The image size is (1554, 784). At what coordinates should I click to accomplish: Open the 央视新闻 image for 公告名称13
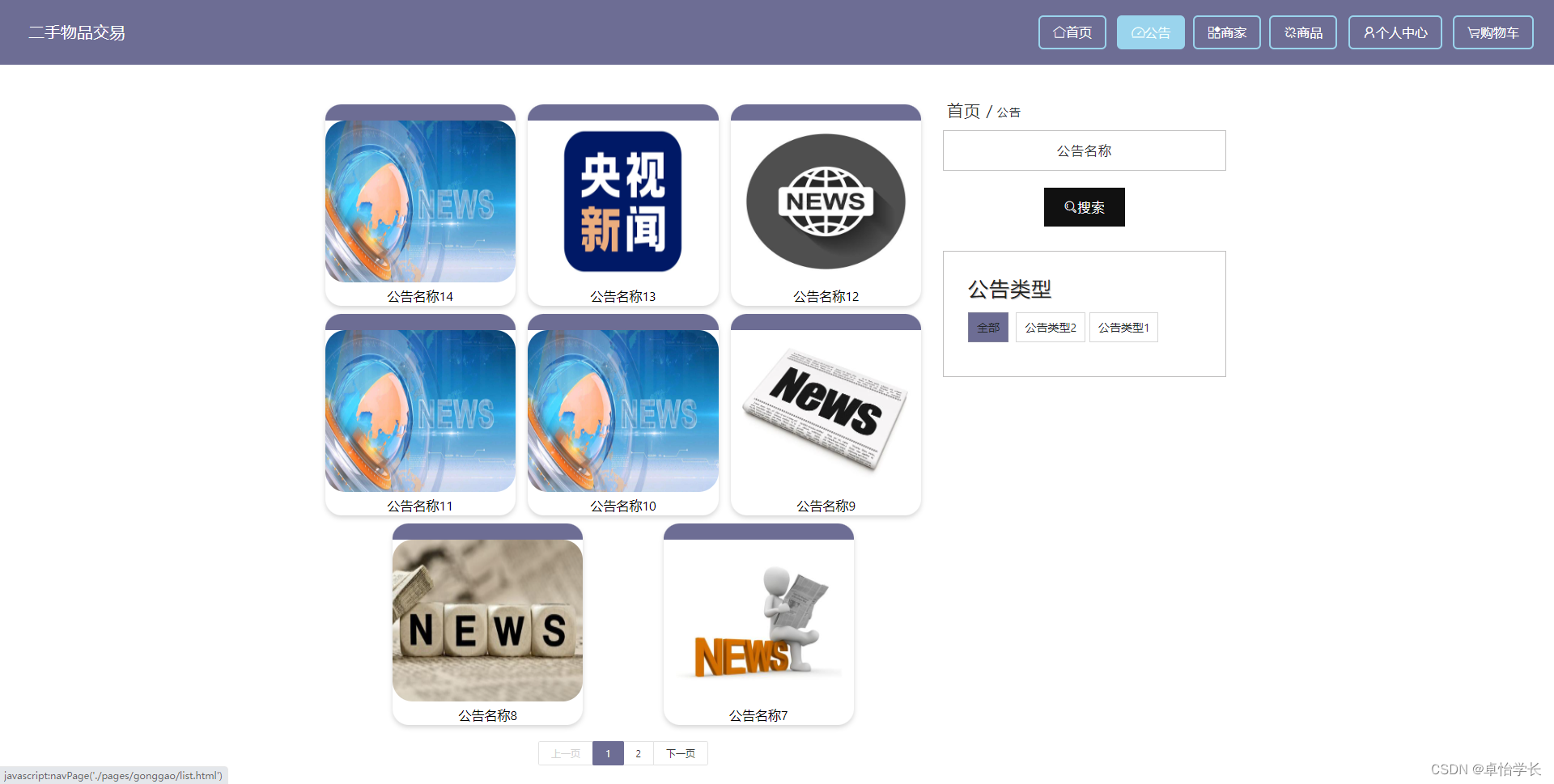(622, 201)
